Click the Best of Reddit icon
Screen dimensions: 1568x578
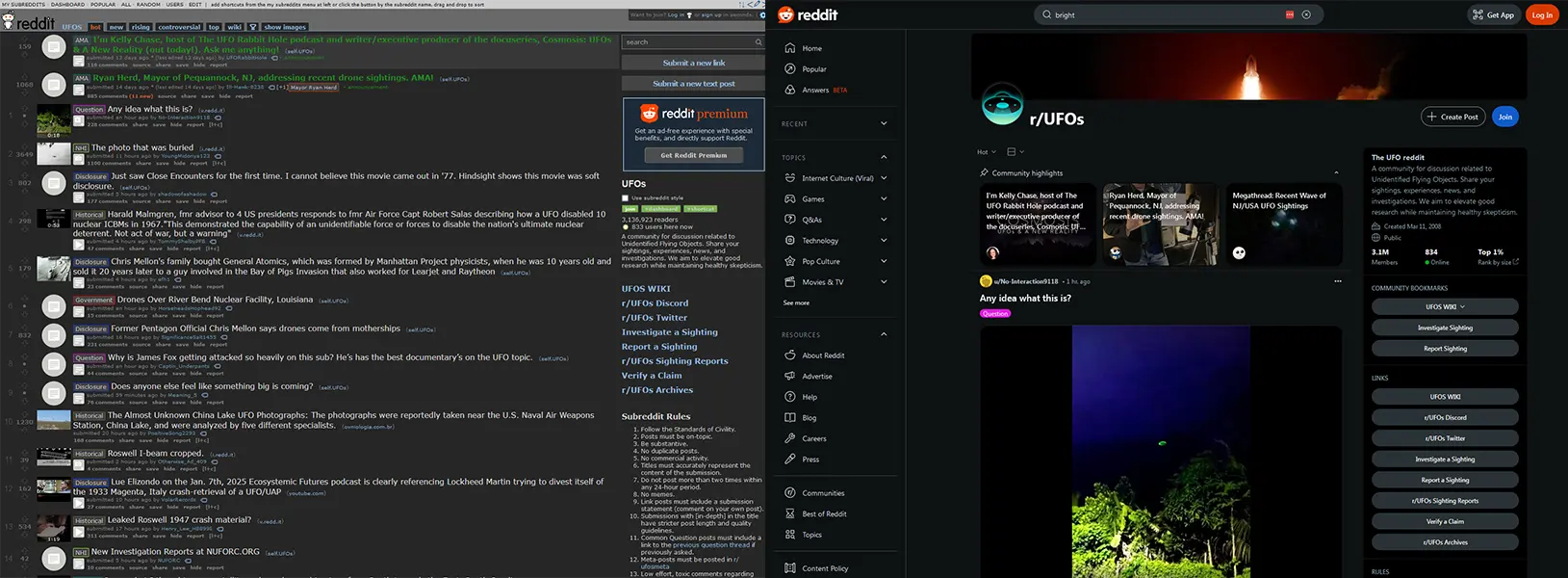coord(790,513)
